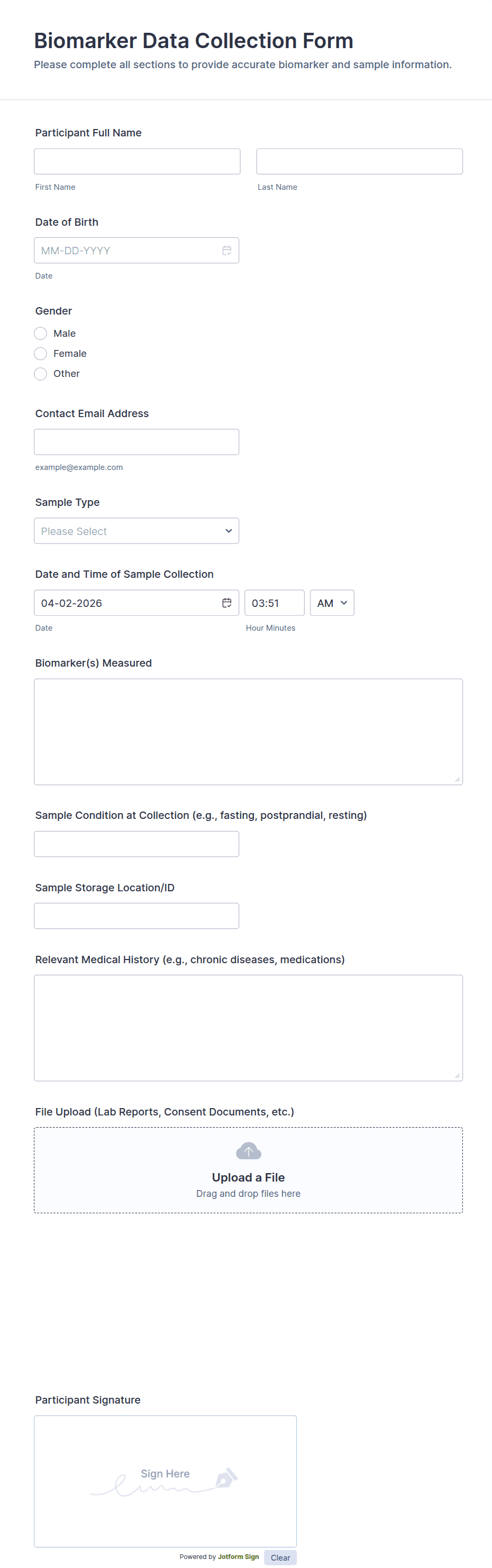Click the Biomarker(s) Measured text area
This screenshot has width=492, height=1568.
tap(249, 732)
